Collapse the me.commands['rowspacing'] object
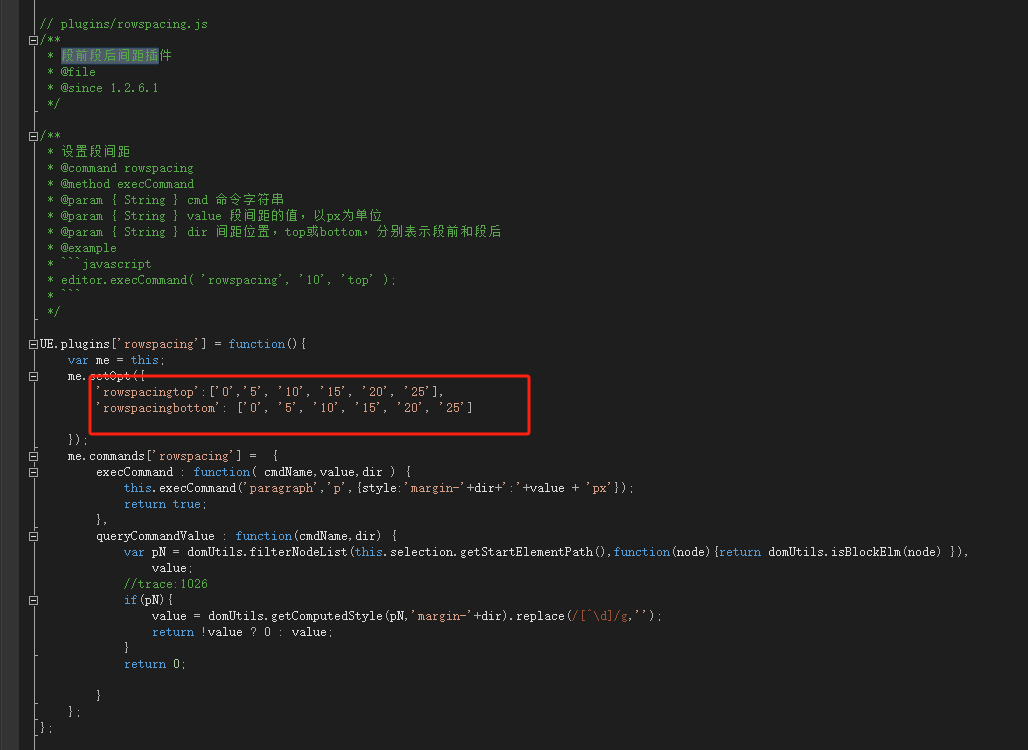Image resolution: width=1028 pixels, height=750 pixels. (33, 456)
